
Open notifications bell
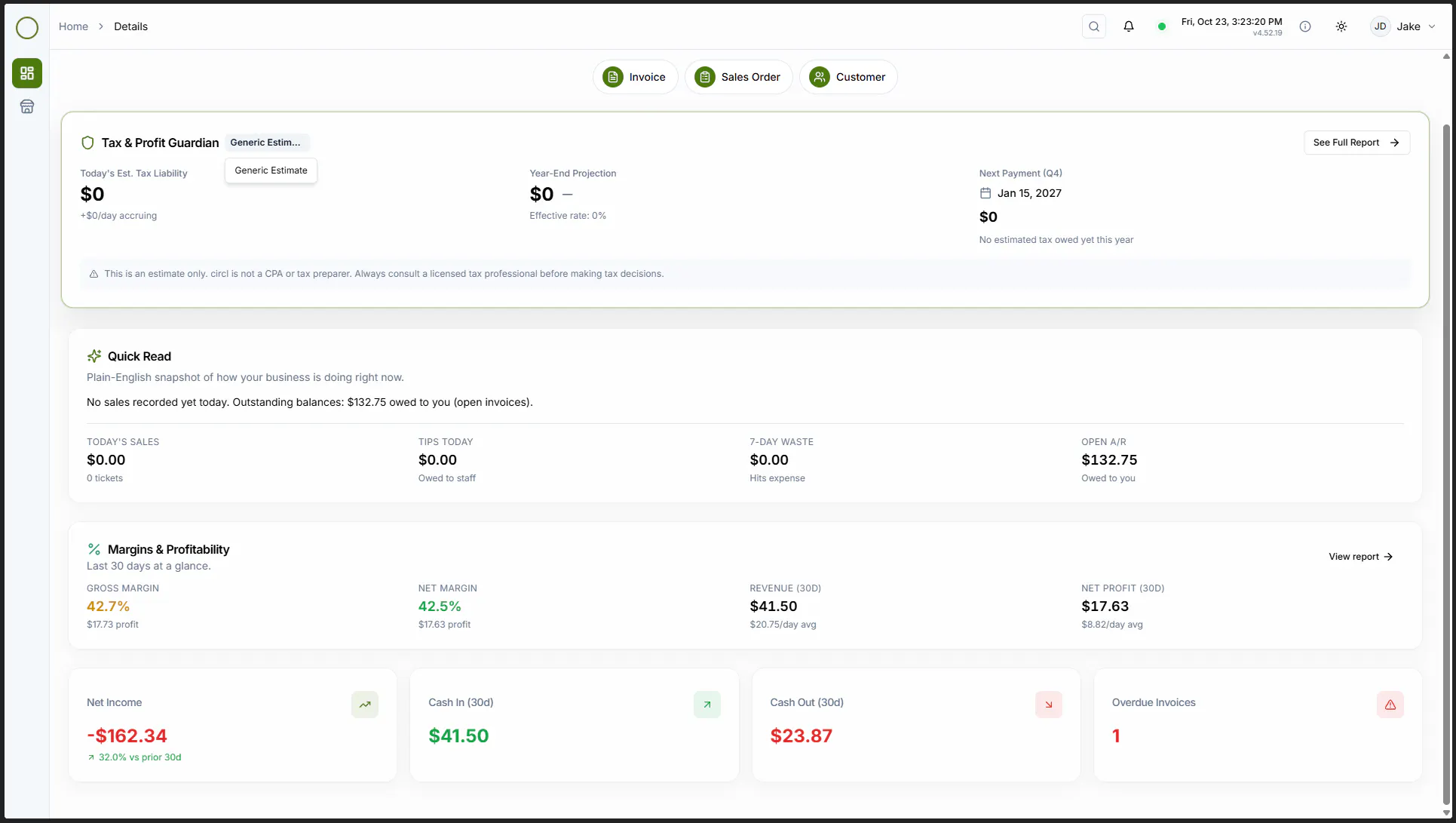point(1129,26)
